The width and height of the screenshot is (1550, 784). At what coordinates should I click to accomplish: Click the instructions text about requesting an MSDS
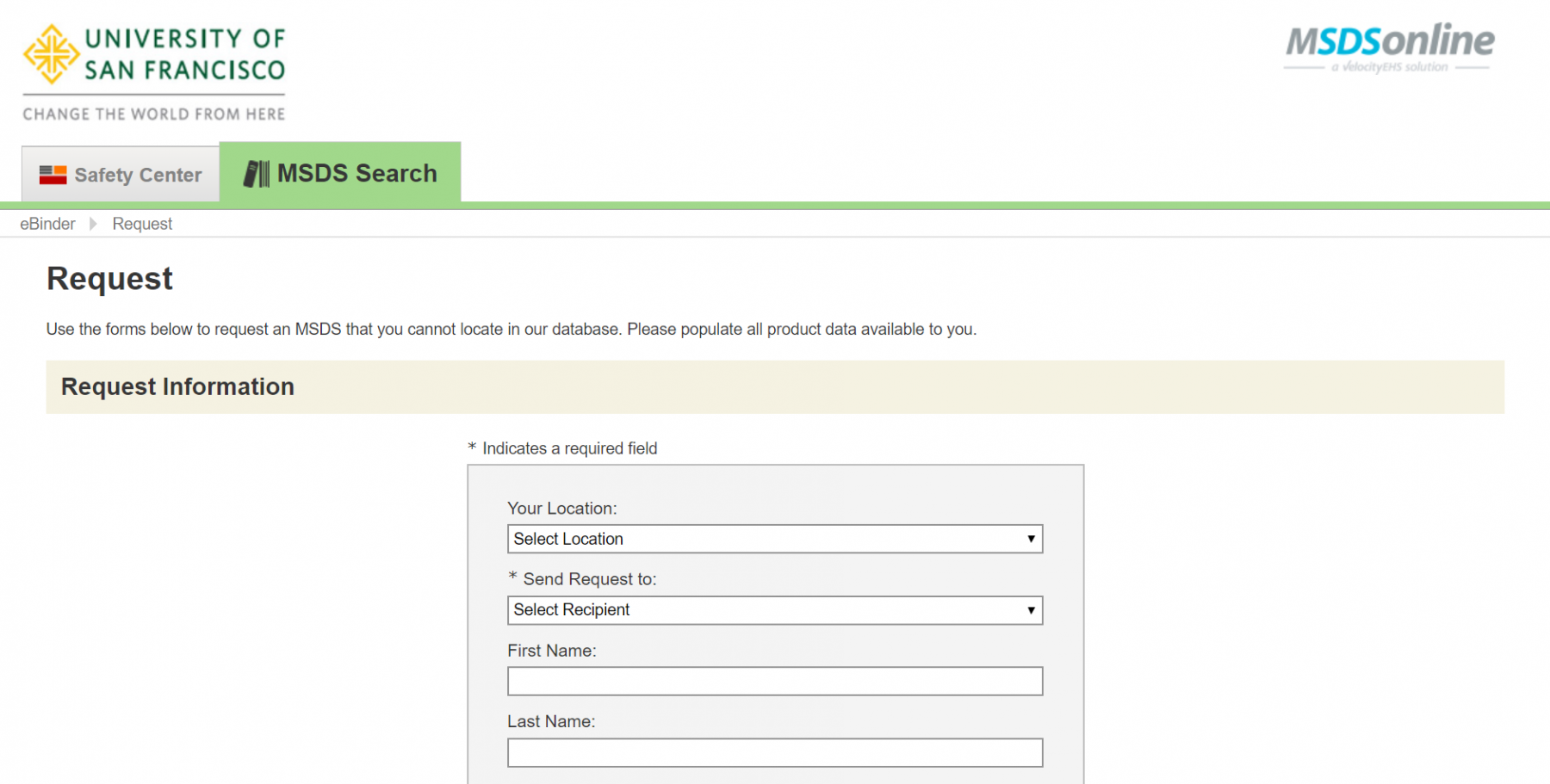click(x=512, y=330)
